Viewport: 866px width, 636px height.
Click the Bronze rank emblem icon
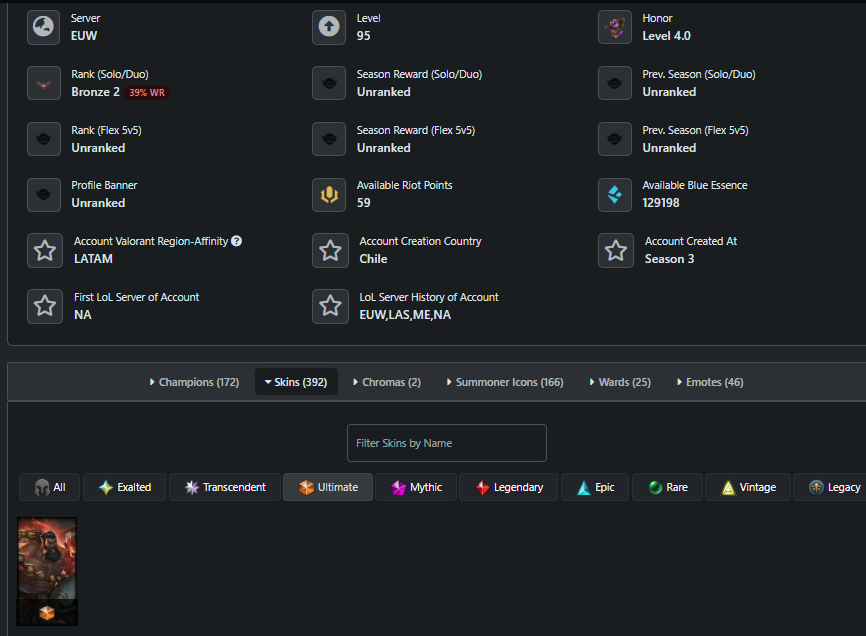point(44,83)
